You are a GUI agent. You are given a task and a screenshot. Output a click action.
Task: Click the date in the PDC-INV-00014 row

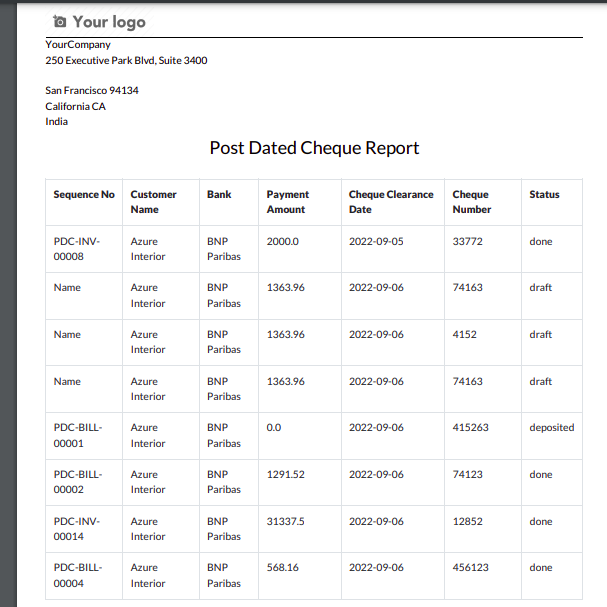tap(376, 521)
